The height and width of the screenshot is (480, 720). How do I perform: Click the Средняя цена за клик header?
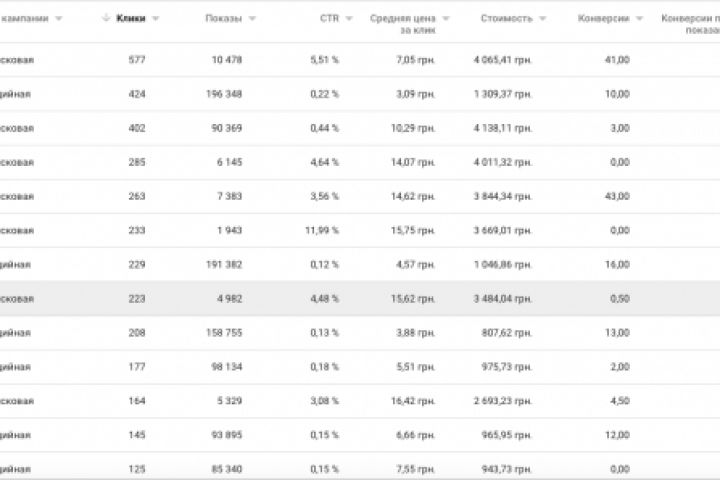tap(402, 24)
